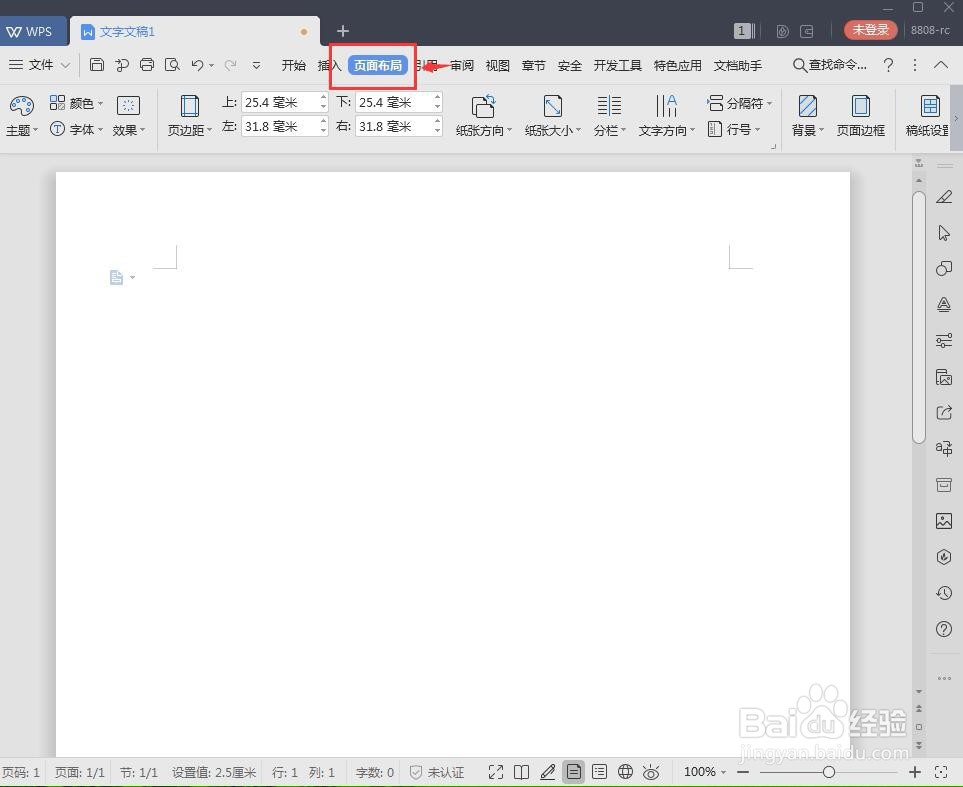
Task: Open a new tab with plus button
Action: (343, 31)
